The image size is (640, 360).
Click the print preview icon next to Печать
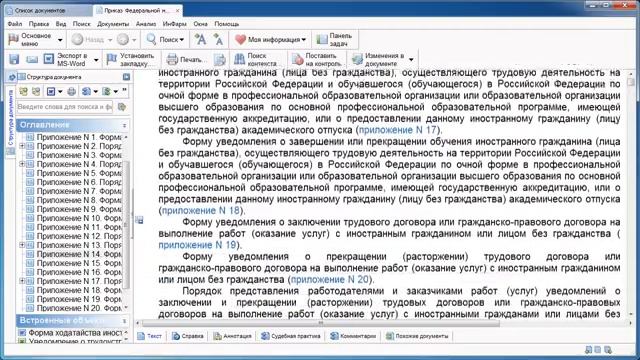220,60
